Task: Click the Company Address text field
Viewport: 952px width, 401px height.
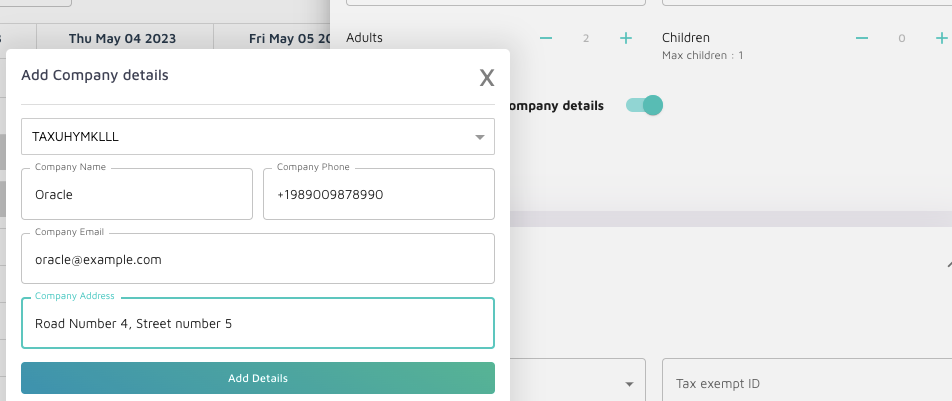Action: coord(257,323)
